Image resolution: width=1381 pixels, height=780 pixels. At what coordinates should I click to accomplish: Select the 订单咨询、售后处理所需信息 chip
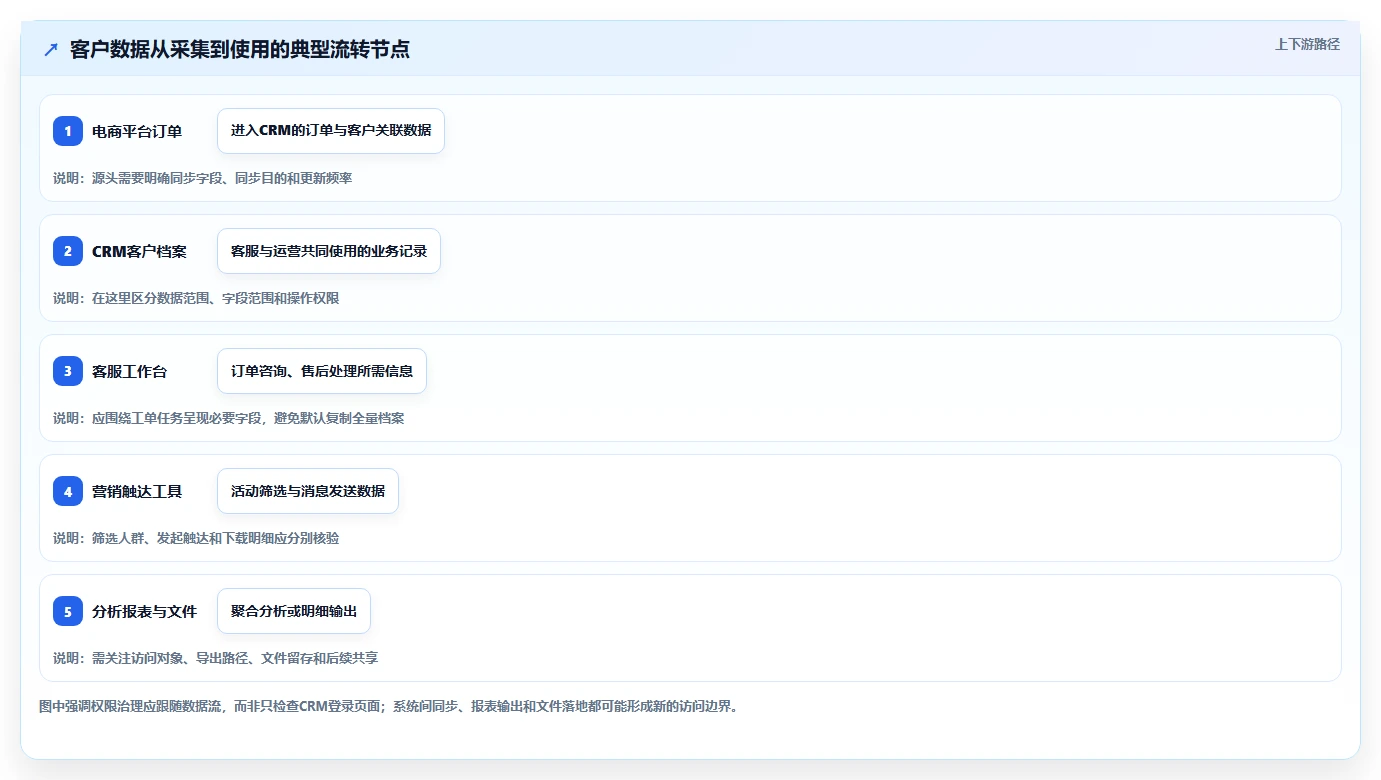[322, 371]
